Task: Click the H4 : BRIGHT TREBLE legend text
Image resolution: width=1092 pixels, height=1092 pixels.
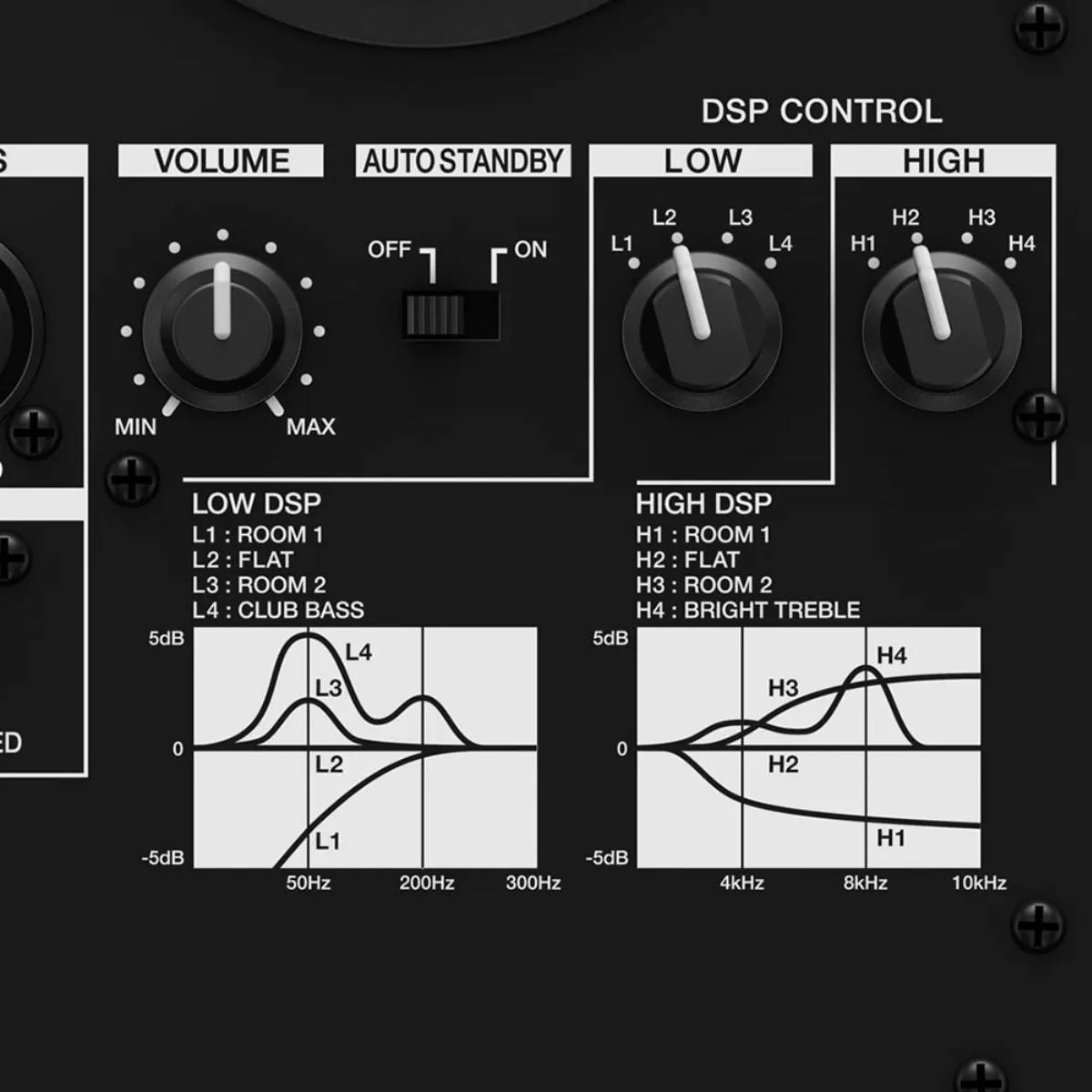Action: (747, 610)
